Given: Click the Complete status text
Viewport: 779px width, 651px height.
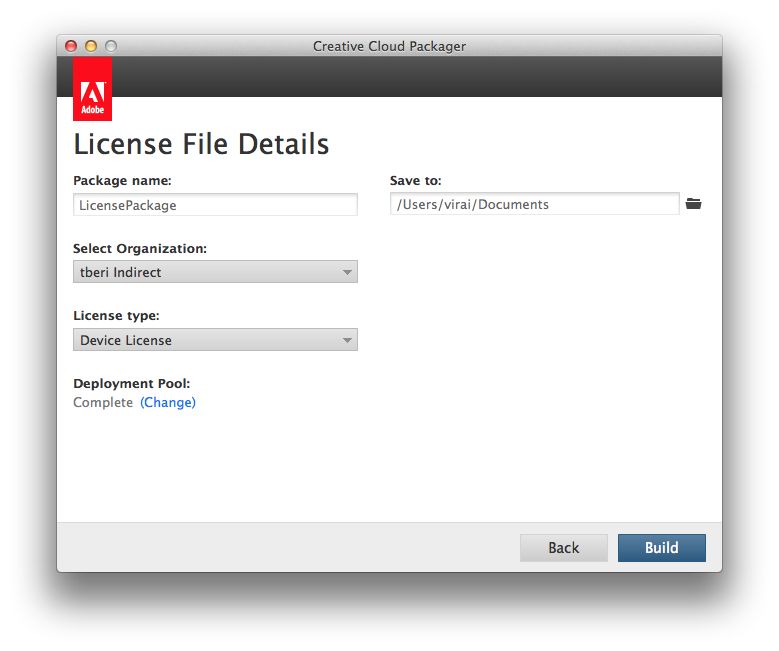Looking at the screenshot, I should click(103, 403).
